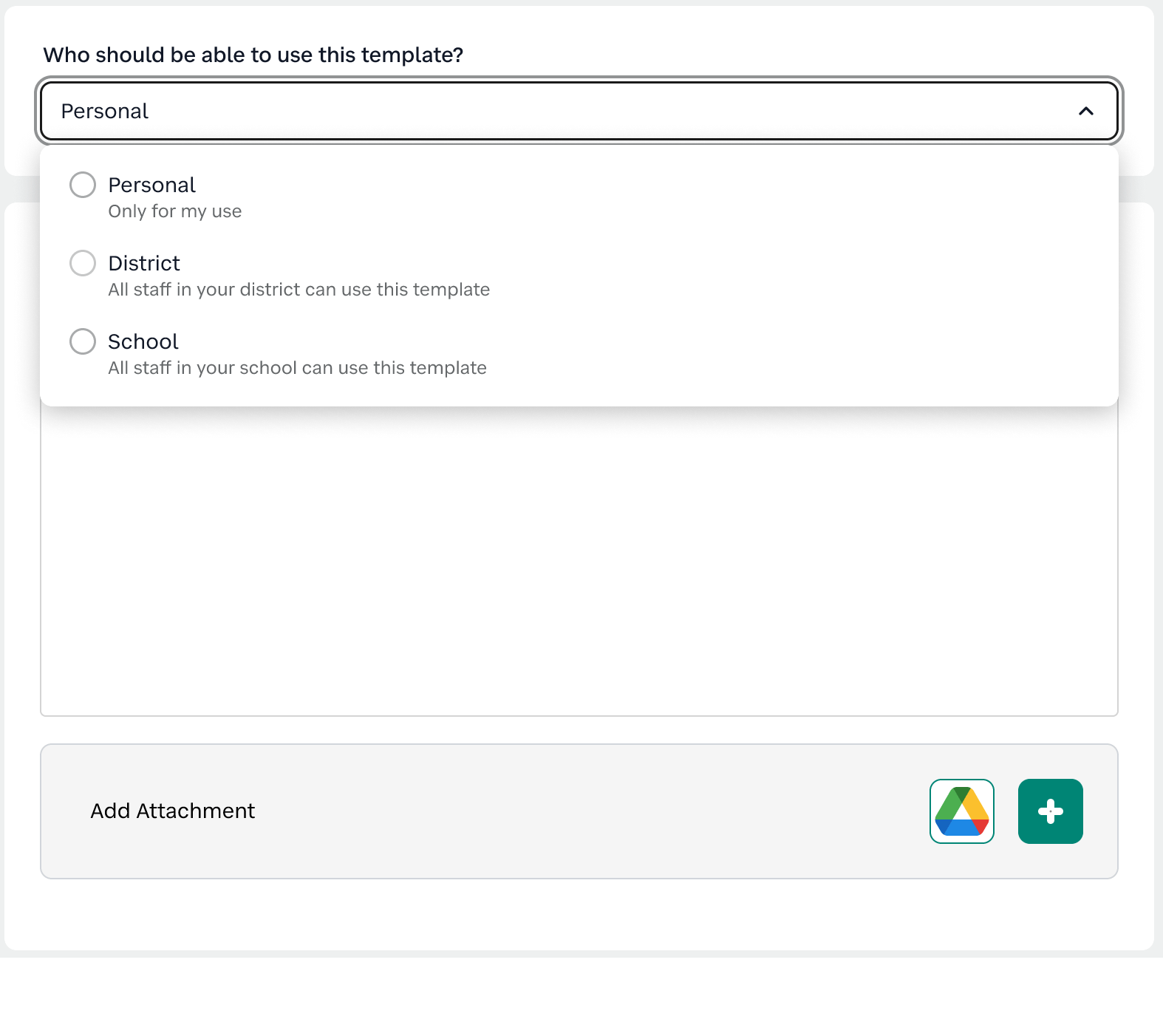This screenshot has height=1036, width=1163.
Task: Select the District radio button
Action: (x=83, y=263)
